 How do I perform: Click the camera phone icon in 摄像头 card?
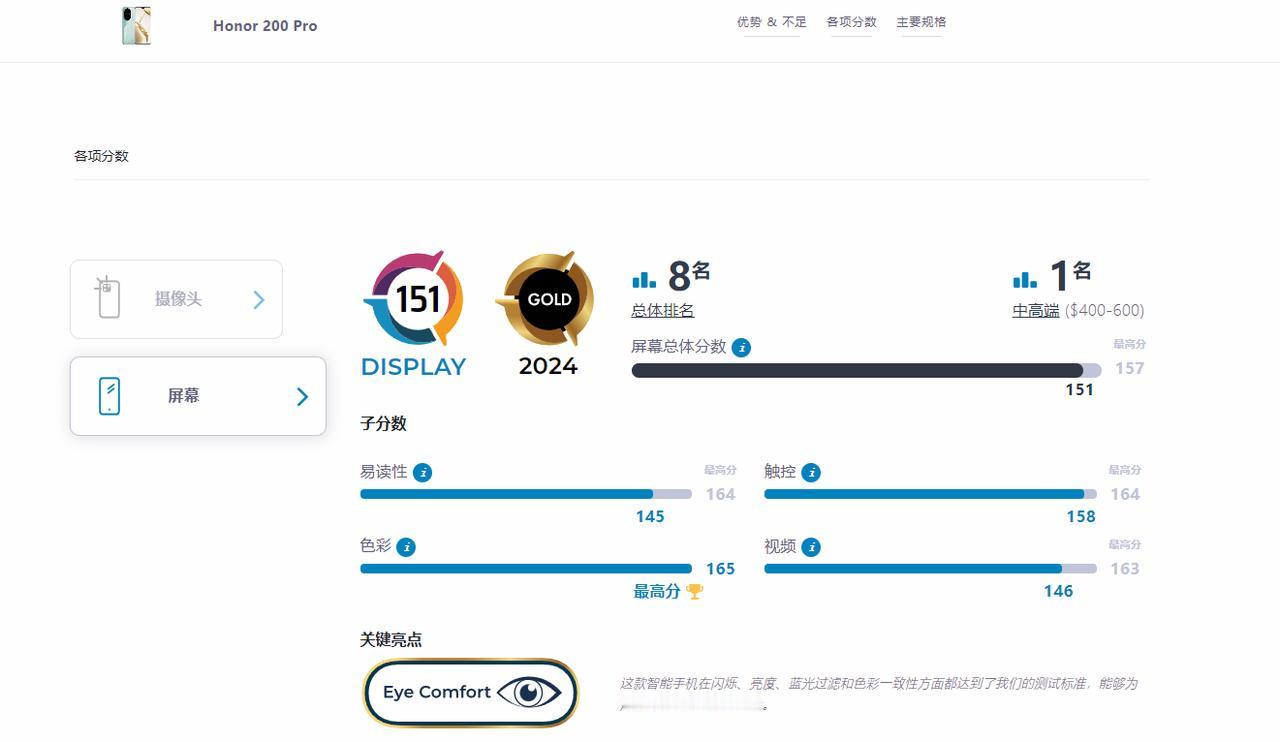pos(108,298)
